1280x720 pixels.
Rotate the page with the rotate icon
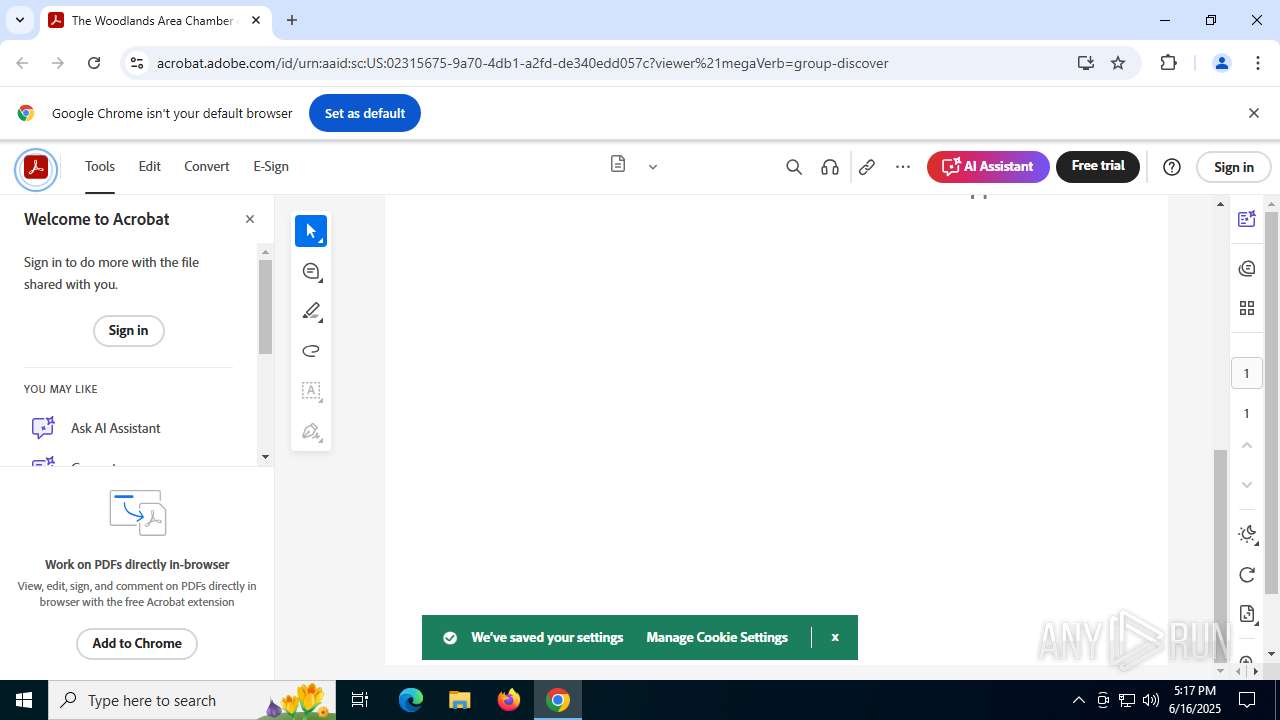(1246, 574)
